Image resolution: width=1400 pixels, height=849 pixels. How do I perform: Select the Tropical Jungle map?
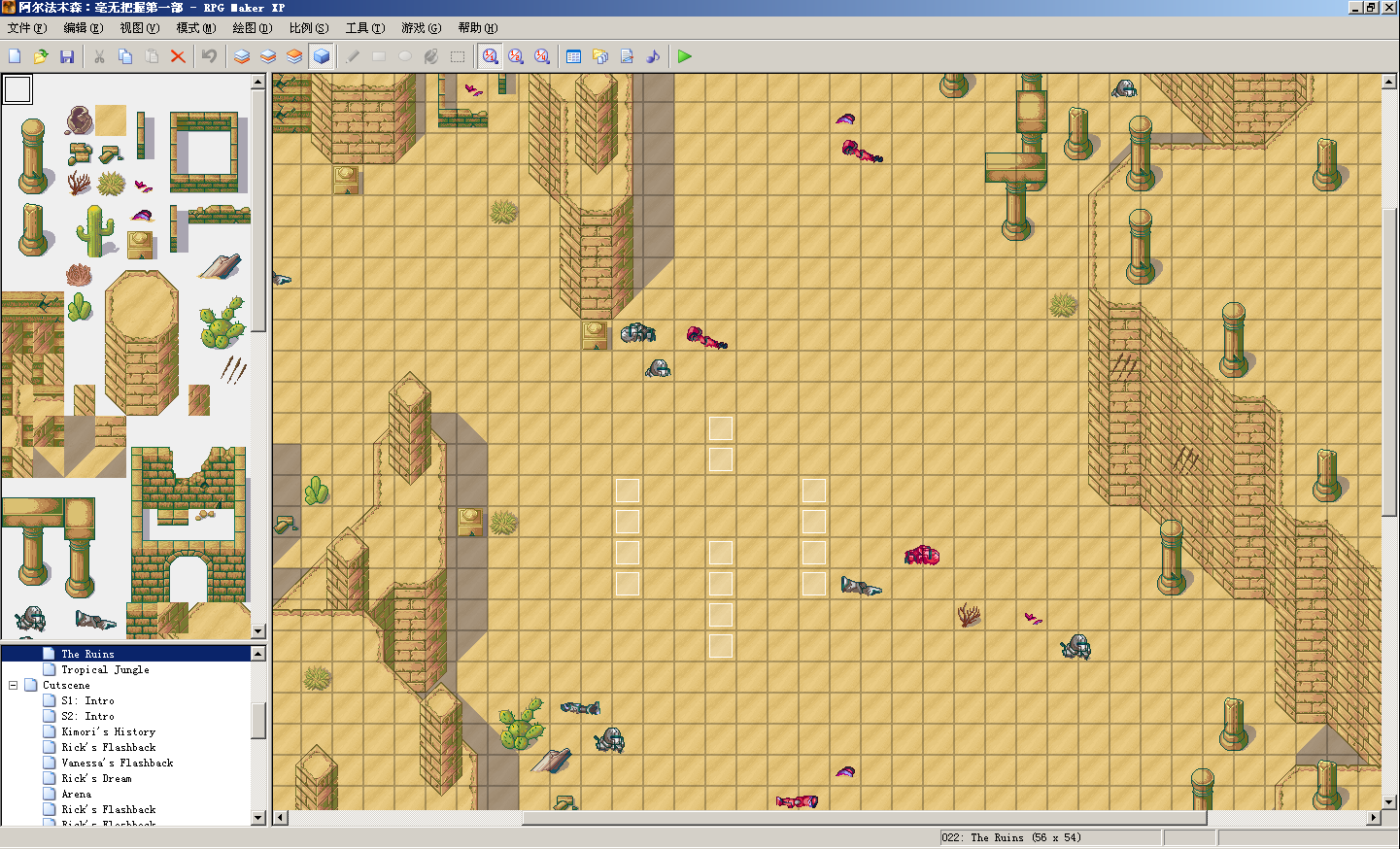point(105,669)
